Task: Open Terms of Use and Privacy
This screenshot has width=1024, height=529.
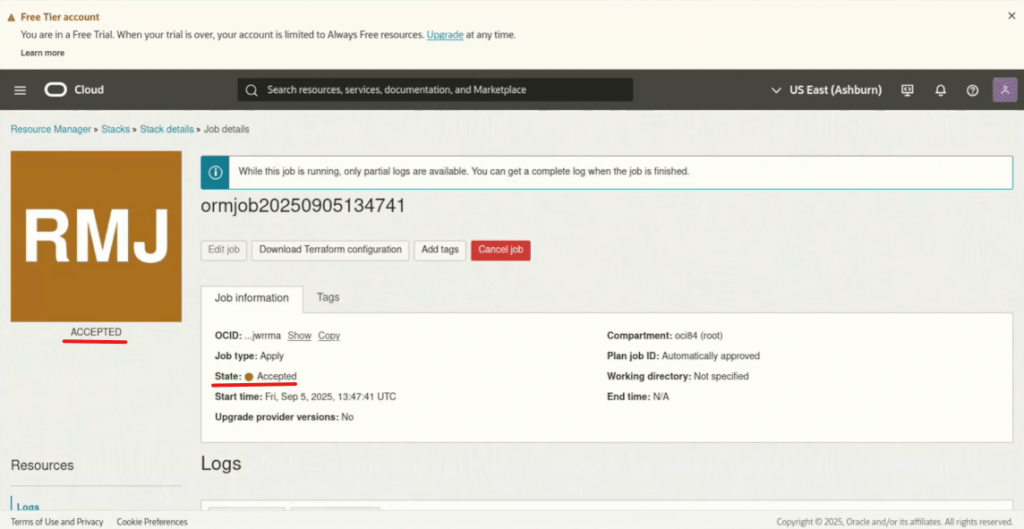Action: coord(57,522)
